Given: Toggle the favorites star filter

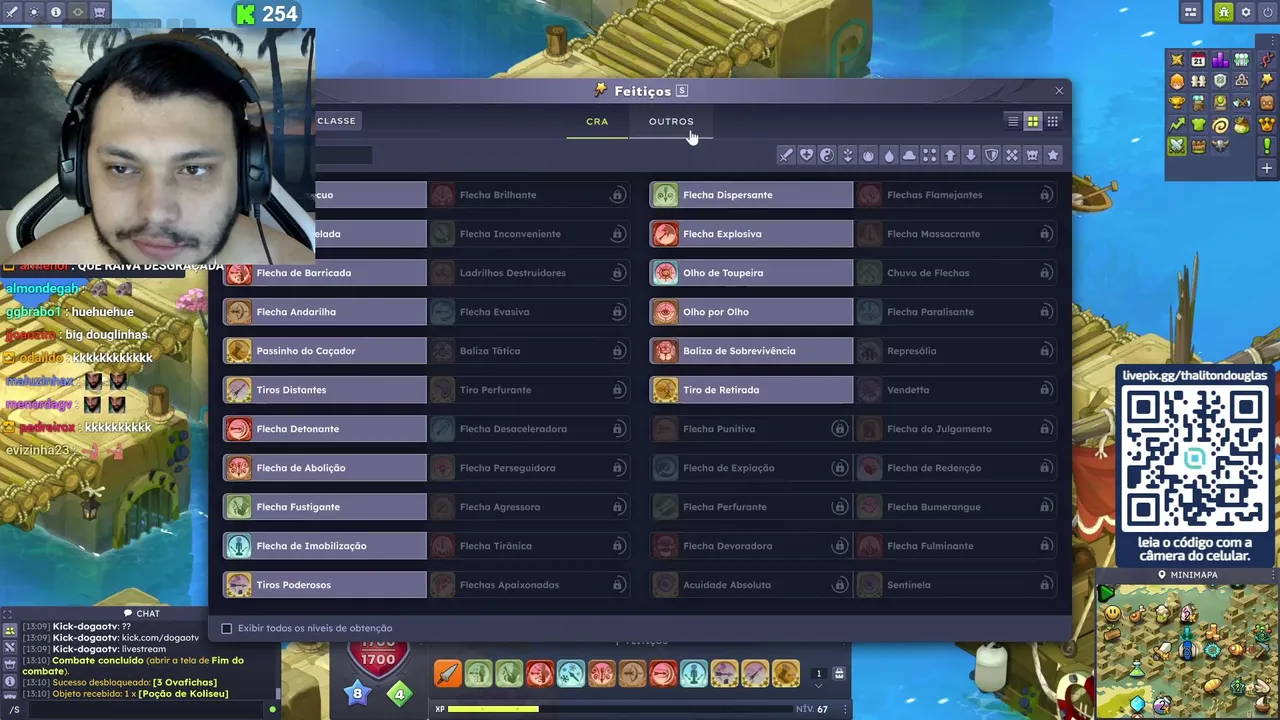Looking at the screenshot, I should tap(1053, 155).
